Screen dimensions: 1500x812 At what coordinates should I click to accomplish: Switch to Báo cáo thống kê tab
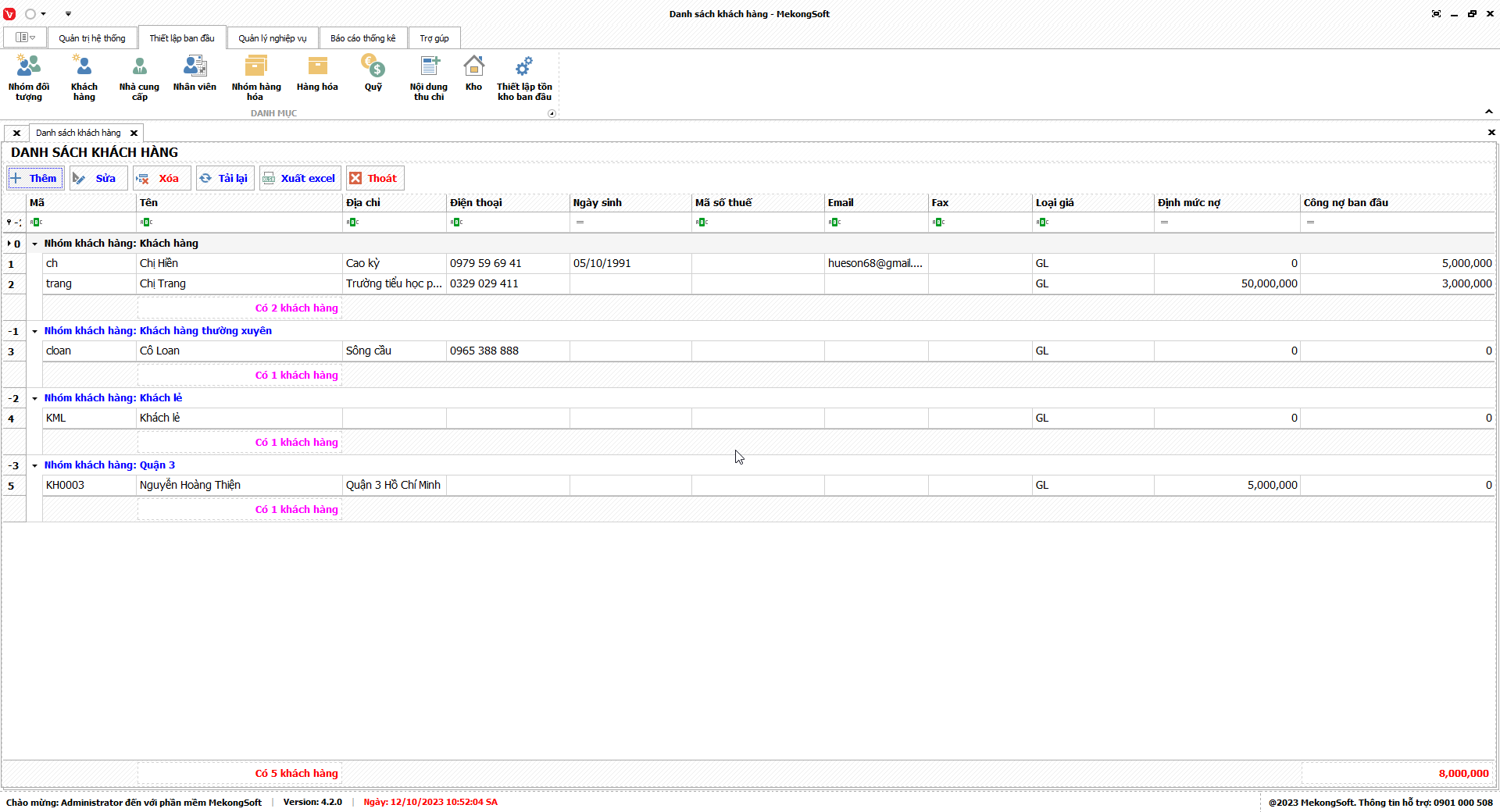click(362, 38)
